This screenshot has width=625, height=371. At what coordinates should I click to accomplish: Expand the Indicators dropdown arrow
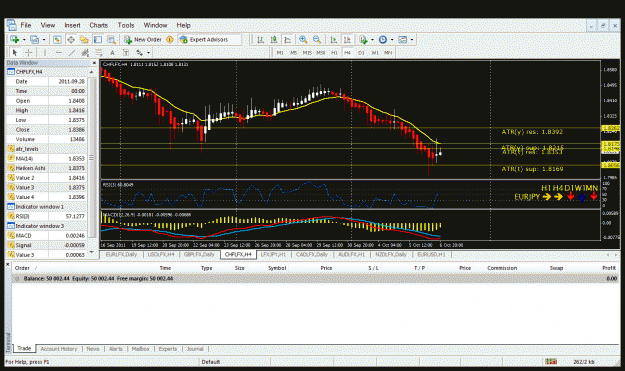pos(372,39)
